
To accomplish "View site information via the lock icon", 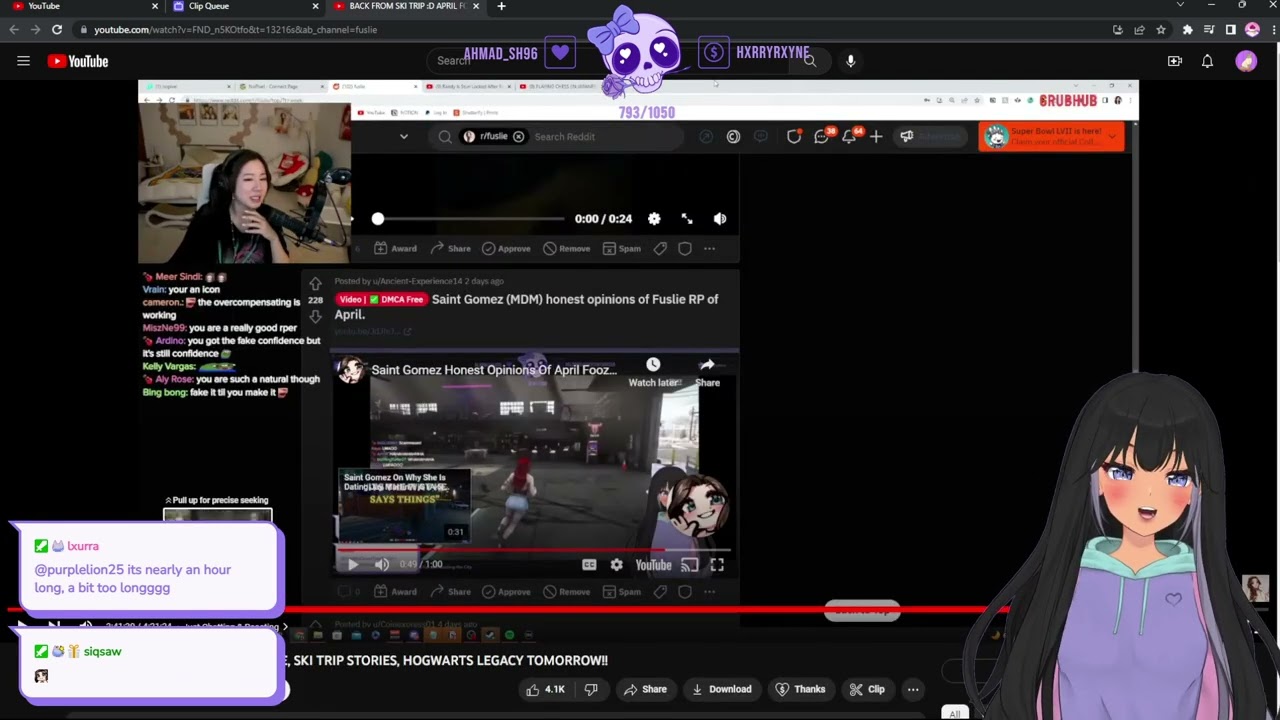I will coord(83,30).
